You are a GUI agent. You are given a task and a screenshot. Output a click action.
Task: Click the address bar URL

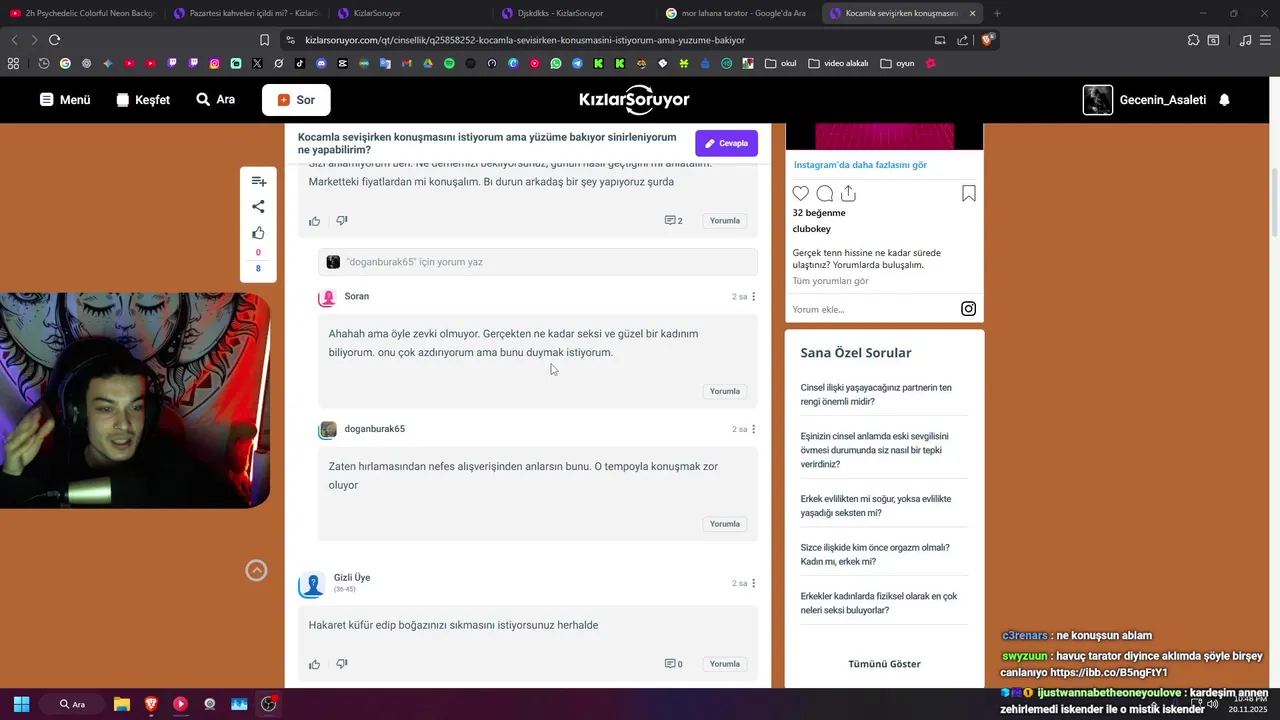coord(524,40)
